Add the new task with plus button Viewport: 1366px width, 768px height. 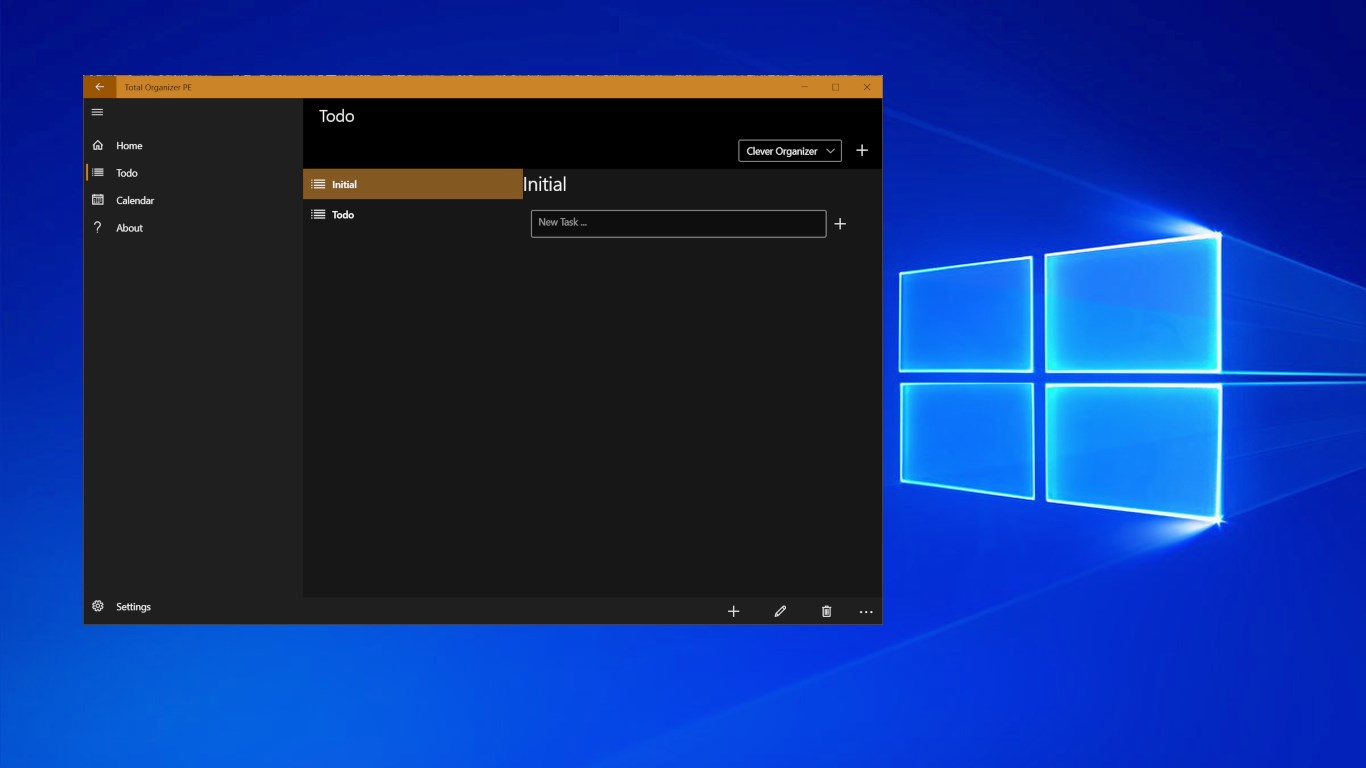click(840, 224)
